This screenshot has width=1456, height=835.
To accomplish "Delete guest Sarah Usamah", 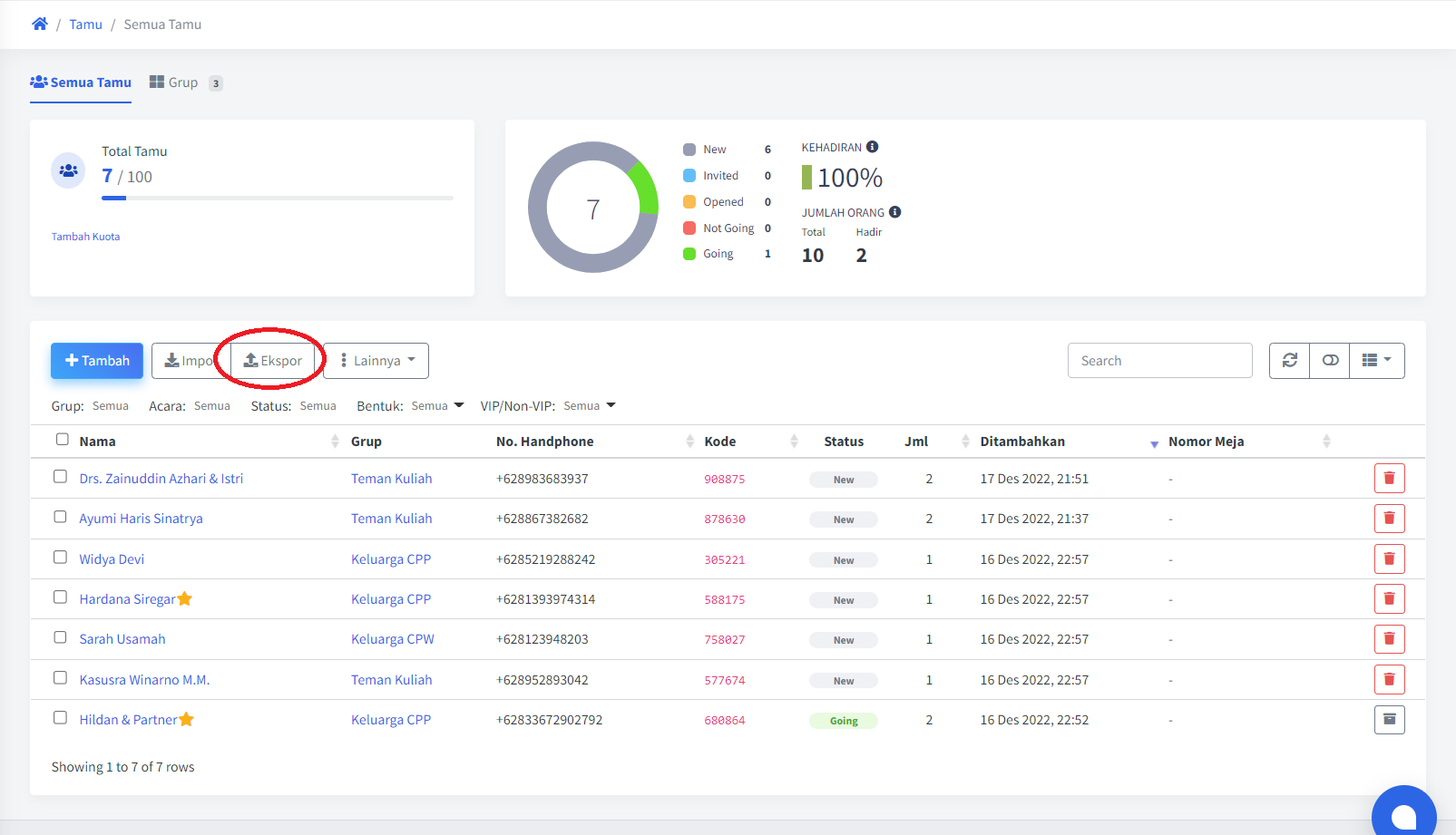I will pyautogui.click(x=1389, y=639).
